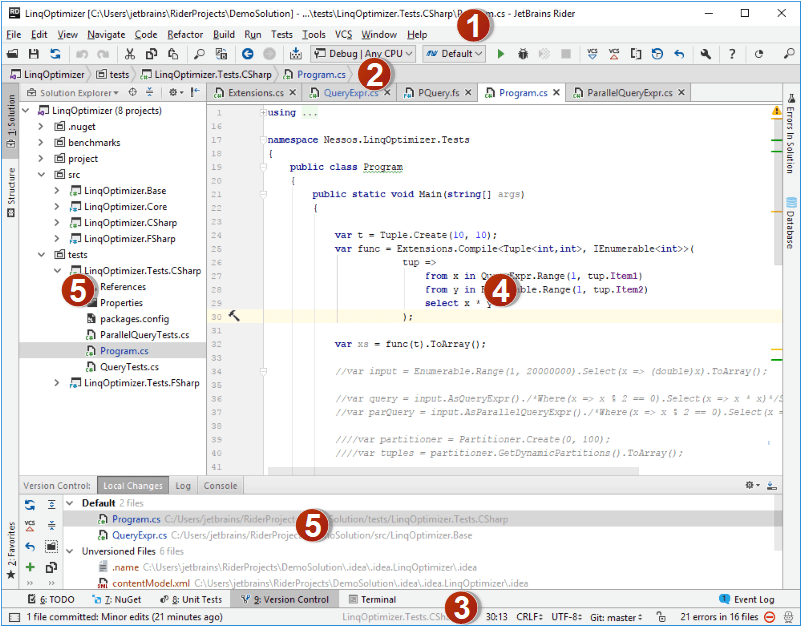The height and width of the screenshot is (627, 802).
Task: Click the Refresh icon in Version Control panel
Action: click(30, 504)
